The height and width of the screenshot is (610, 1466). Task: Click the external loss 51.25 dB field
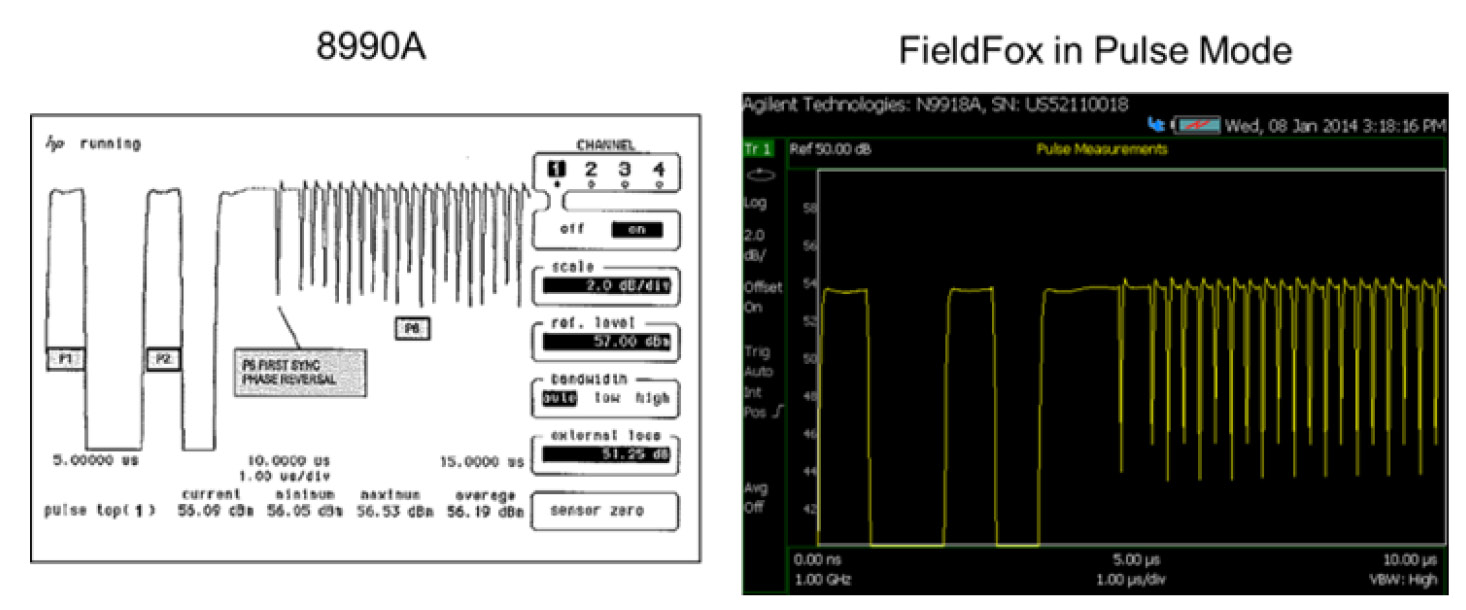[604, 455]
